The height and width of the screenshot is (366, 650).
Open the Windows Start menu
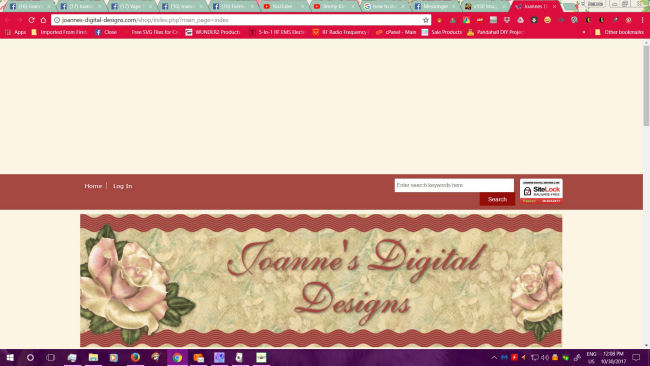coord(10,357)
